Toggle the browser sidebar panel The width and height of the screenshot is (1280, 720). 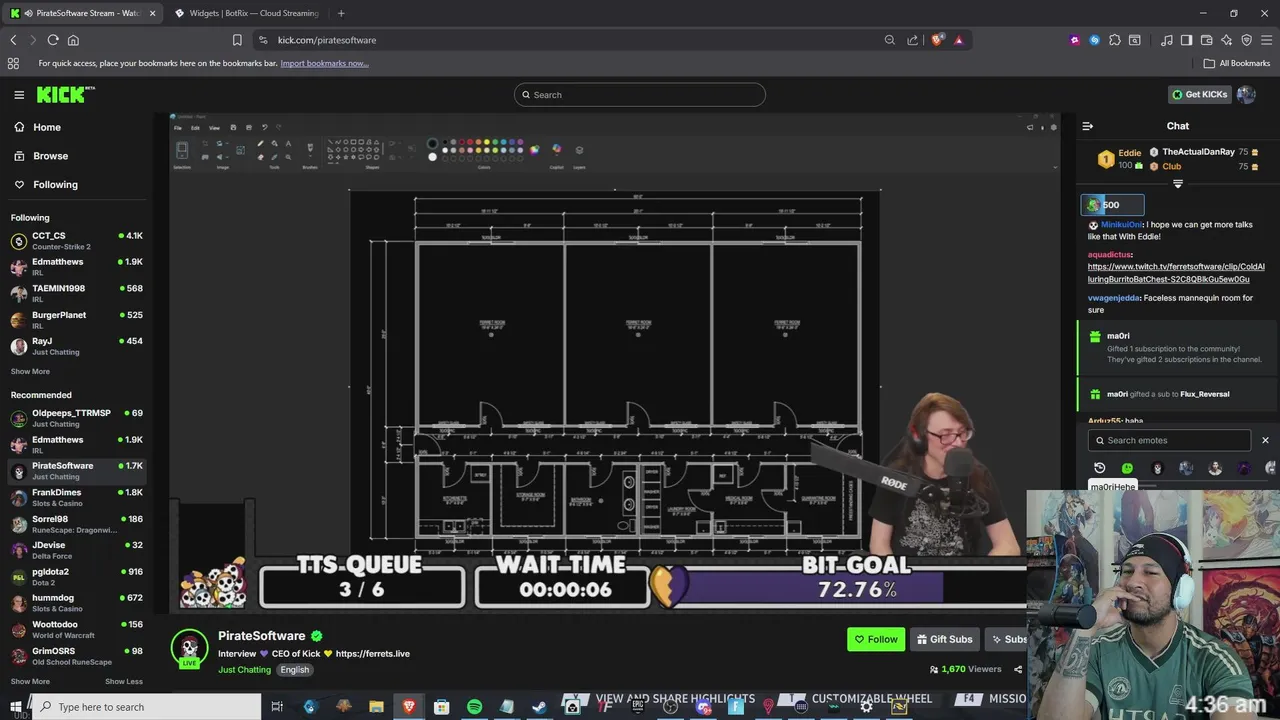[1186, 40]
